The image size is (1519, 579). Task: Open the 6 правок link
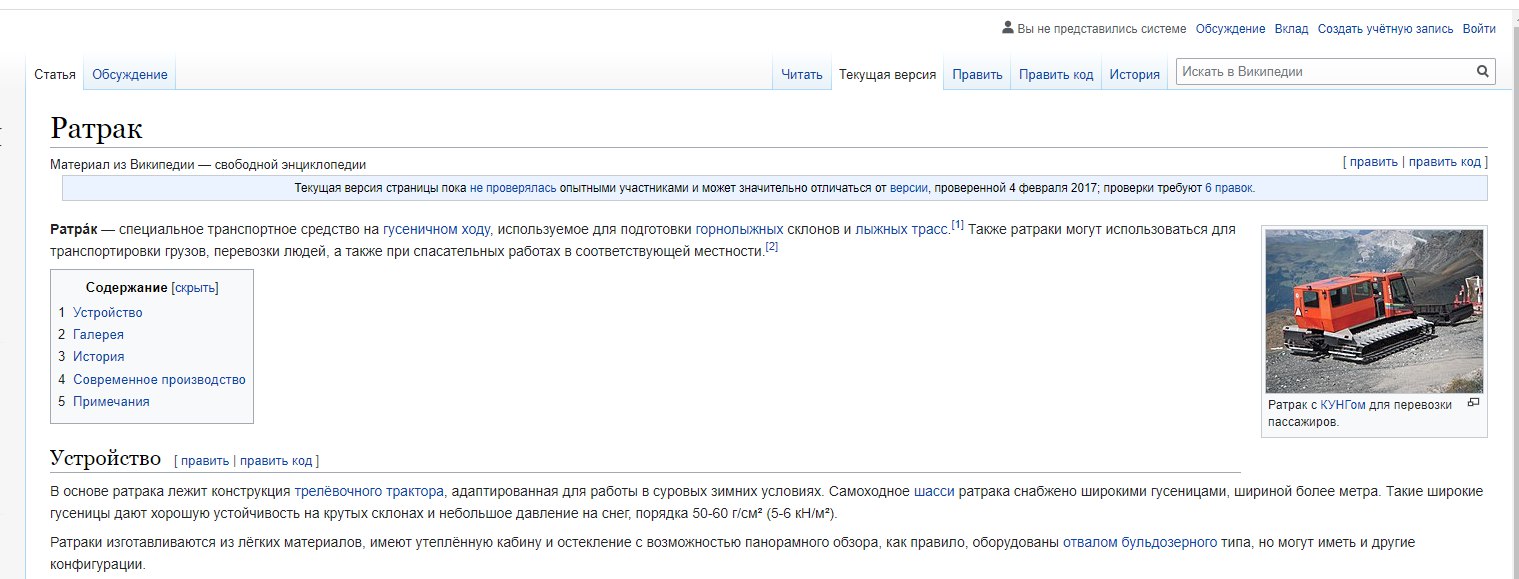click(x=1229, y=188)
